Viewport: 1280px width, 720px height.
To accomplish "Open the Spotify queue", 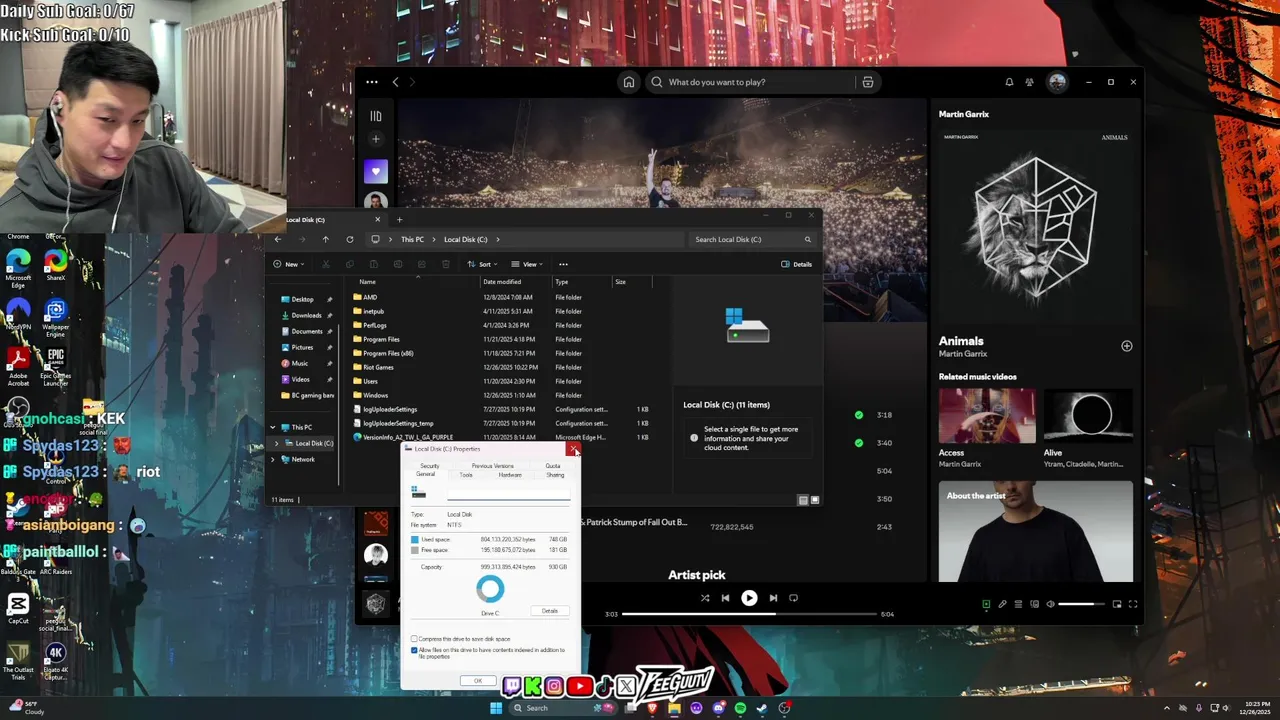I will coord(1019,604).
